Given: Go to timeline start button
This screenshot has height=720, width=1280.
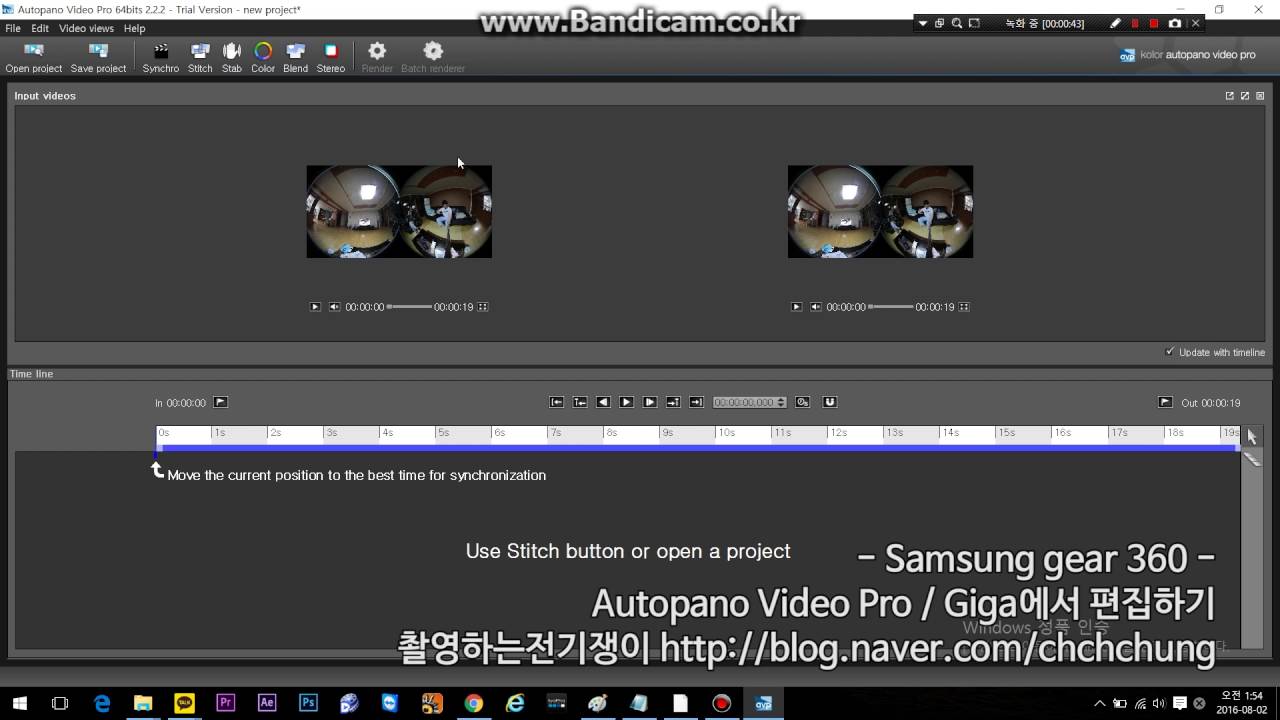Looking at the screenshot, I should tap(557, 402).
